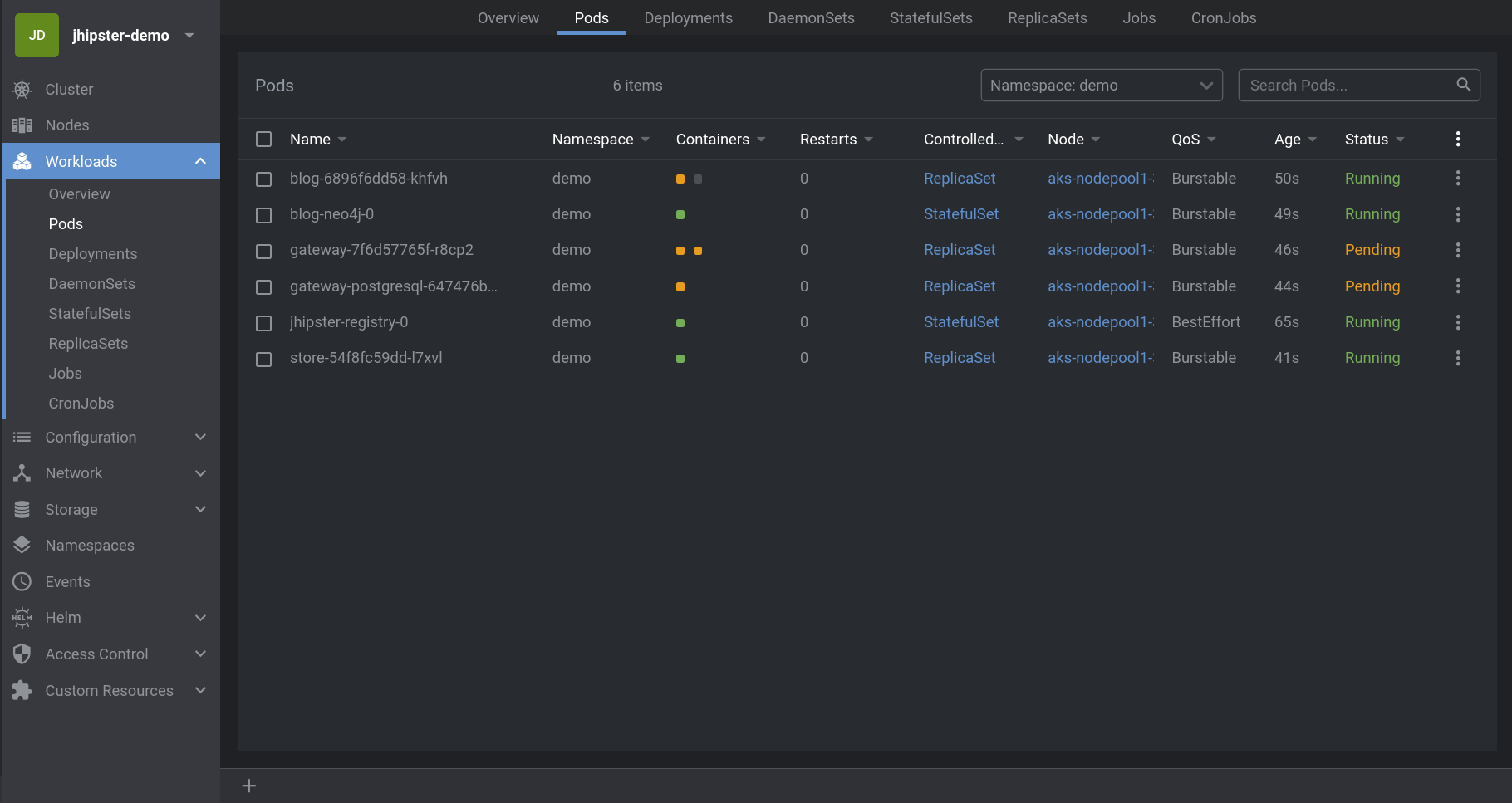The width and height of the screenshot is (1512, 803).
Task: Click the node link for gateway-7f6d57765f-r8cp2
Action: tap(1100, 250)
